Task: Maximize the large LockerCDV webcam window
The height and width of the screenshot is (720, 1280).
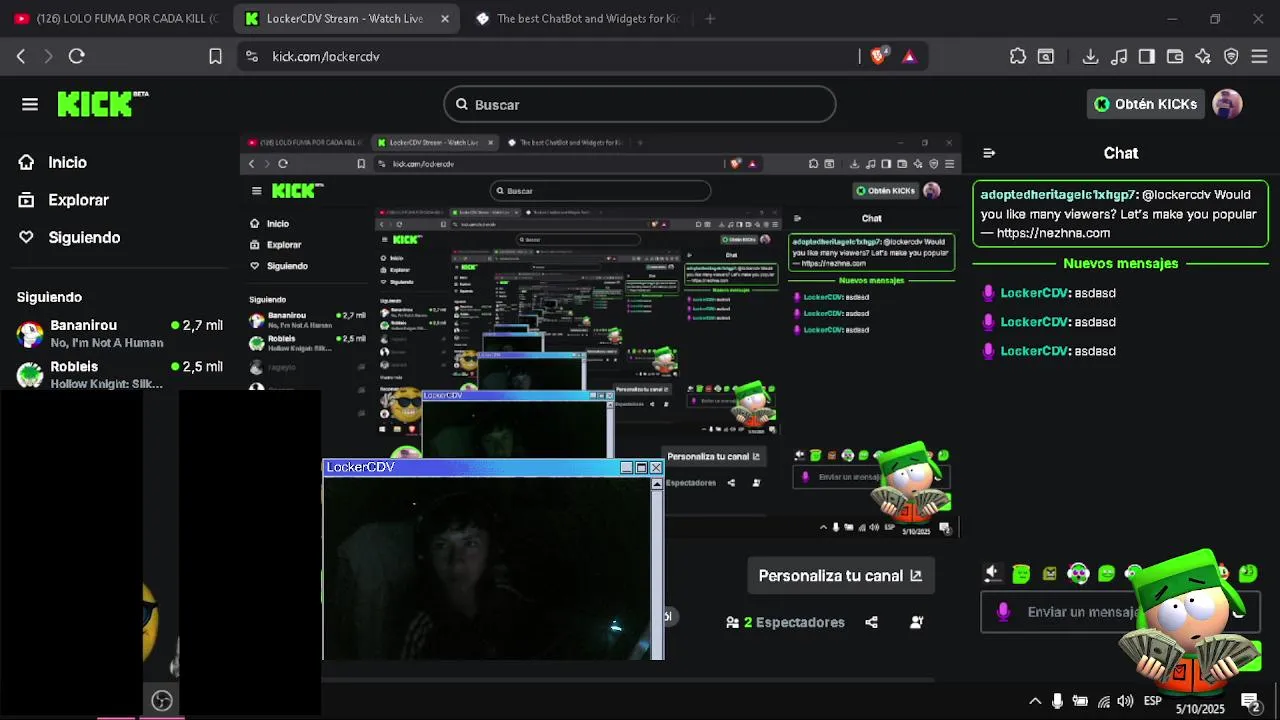Action: point(641,467)
